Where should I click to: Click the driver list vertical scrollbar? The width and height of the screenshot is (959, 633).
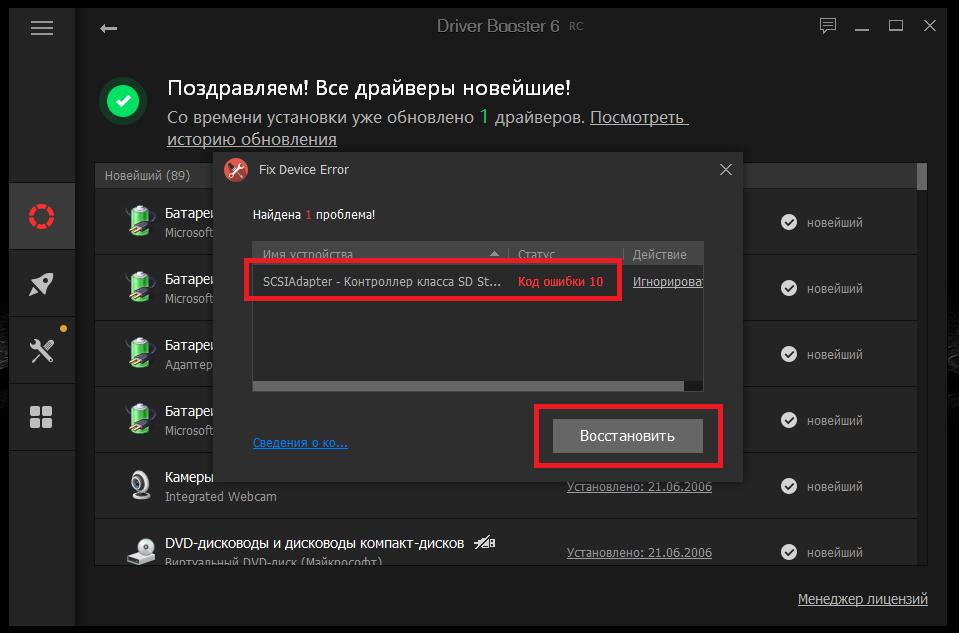[x=922, y=176]
